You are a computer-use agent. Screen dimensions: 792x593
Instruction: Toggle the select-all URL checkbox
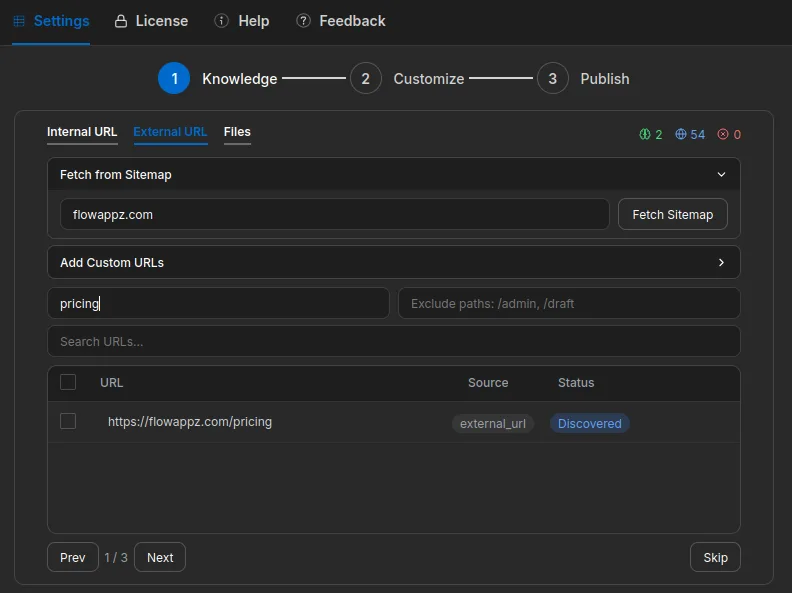click(x=68, y=382)
